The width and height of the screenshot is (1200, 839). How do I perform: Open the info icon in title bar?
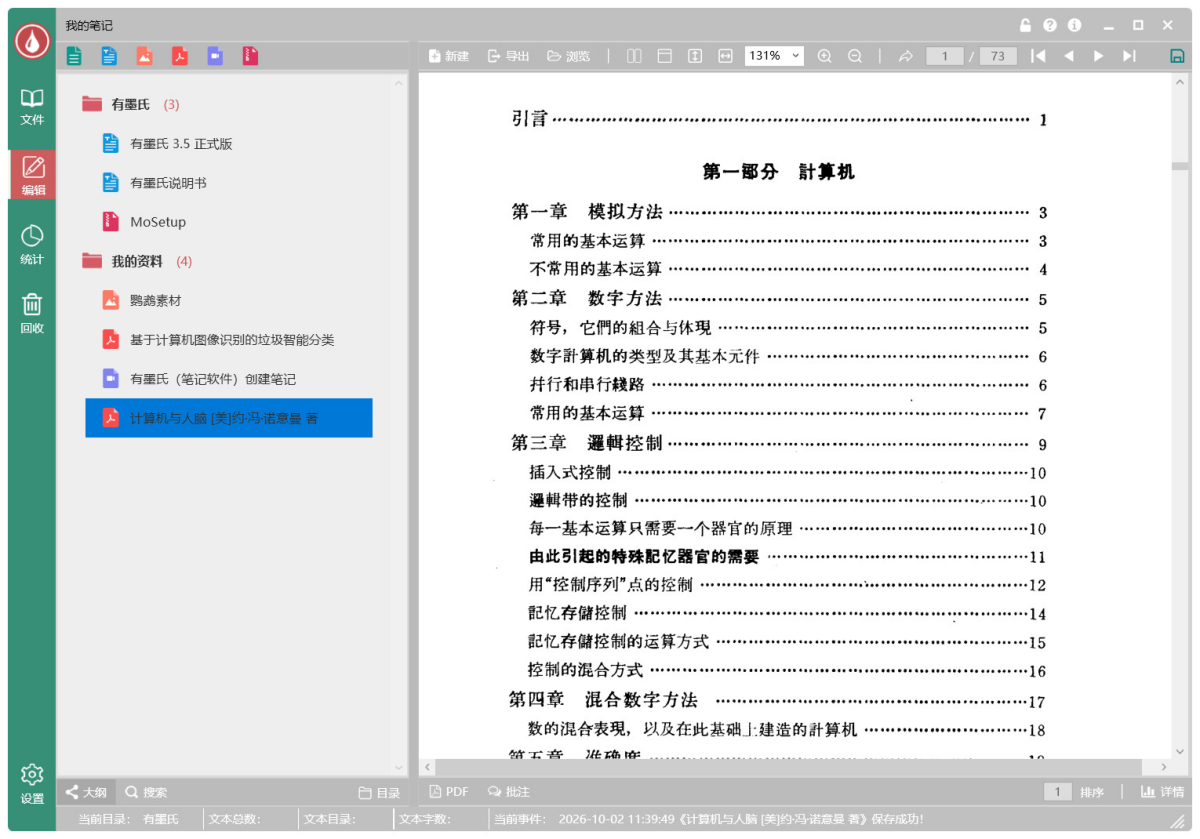(x=1075, y=25)
